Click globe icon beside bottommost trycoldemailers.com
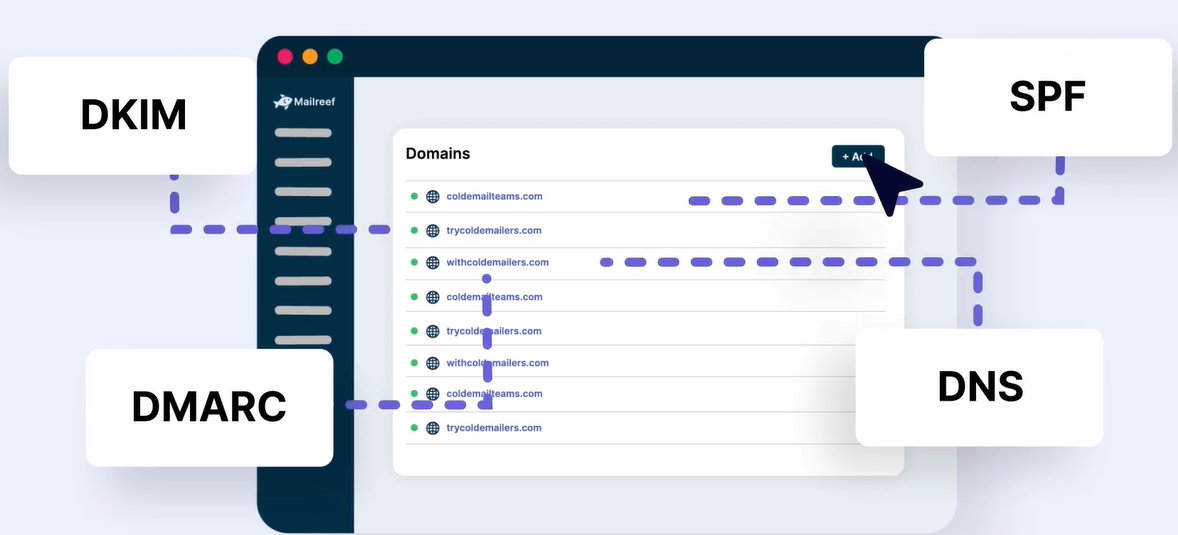The height and width of the screenshot is (535, 1178). tap(432, 428)
